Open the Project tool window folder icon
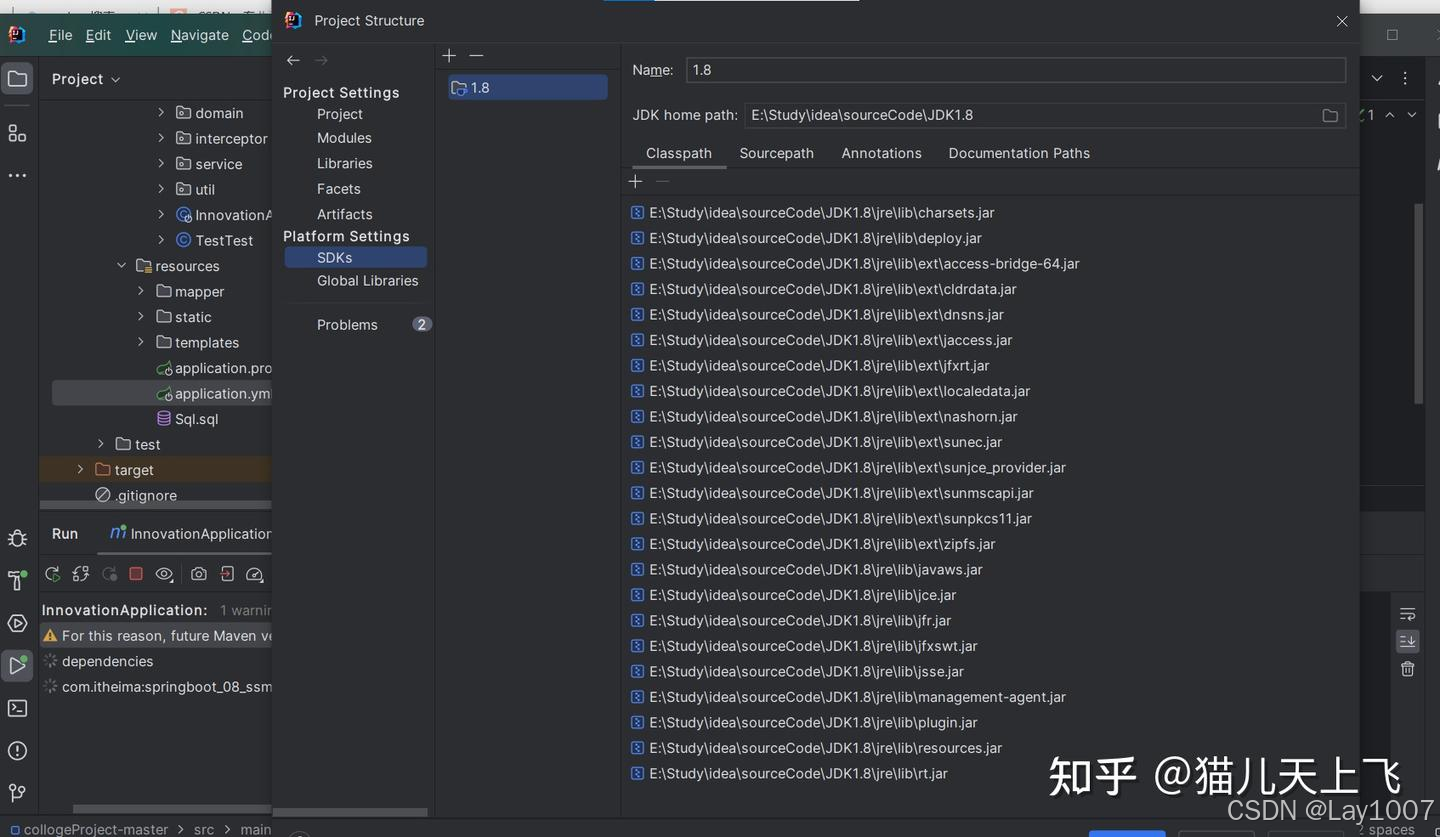1440x837 pixels. coord(17,78)
